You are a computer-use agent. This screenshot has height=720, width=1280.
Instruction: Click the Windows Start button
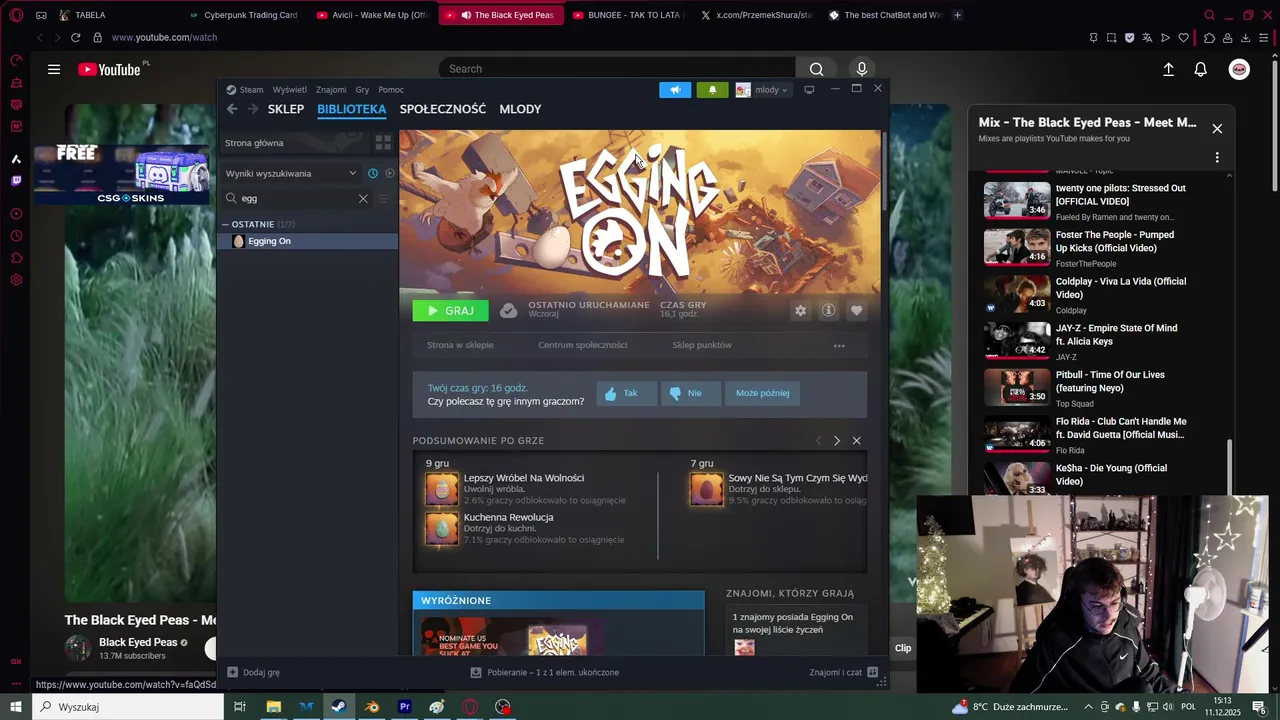[16, 707]
